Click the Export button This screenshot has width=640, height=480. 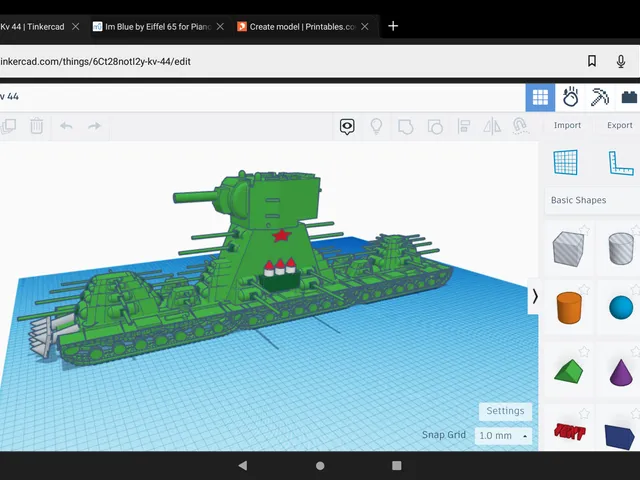pos(620,125)
